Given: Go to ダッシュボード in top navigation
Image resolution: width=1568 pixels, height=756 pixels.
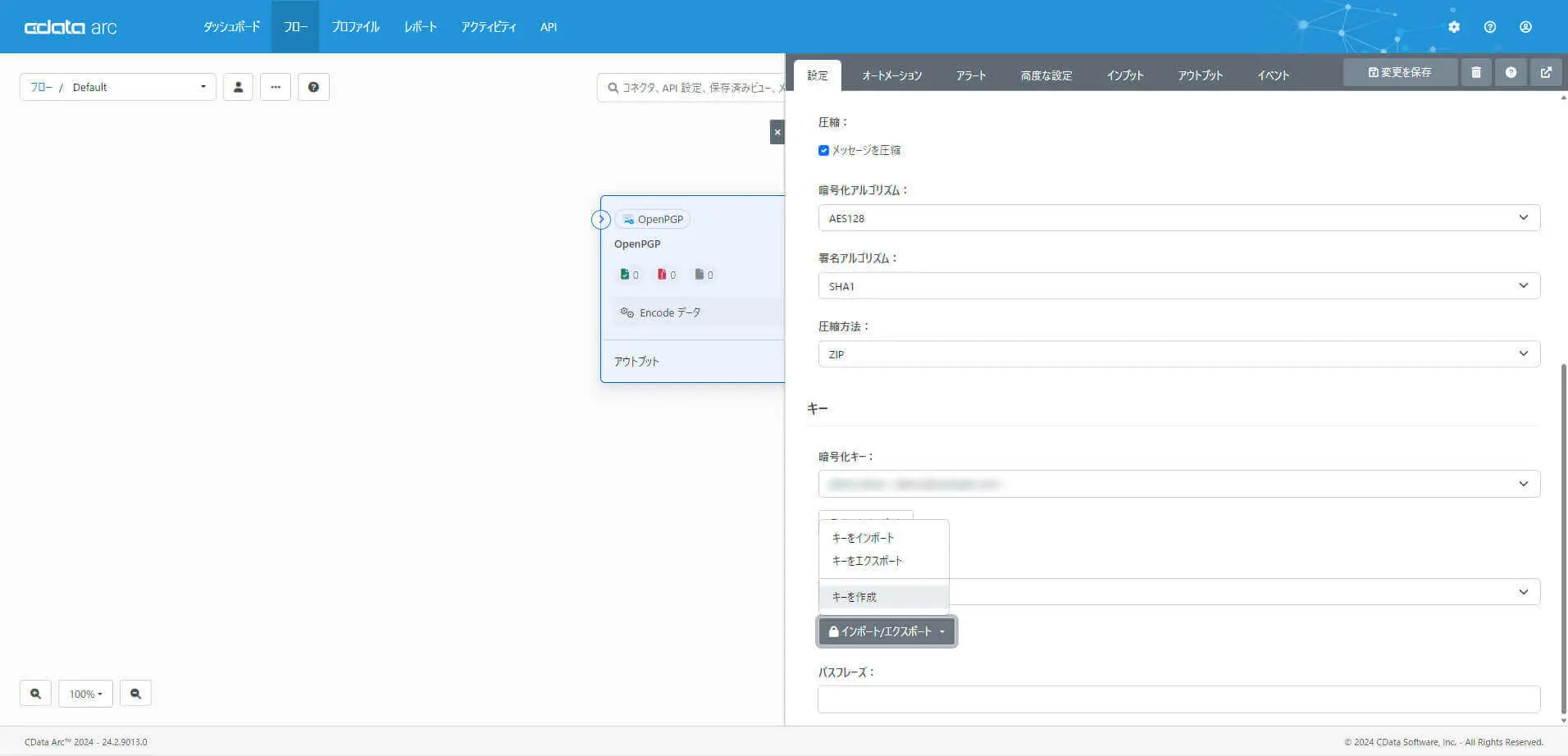Looking at the screenshot, I should [232, 27].
